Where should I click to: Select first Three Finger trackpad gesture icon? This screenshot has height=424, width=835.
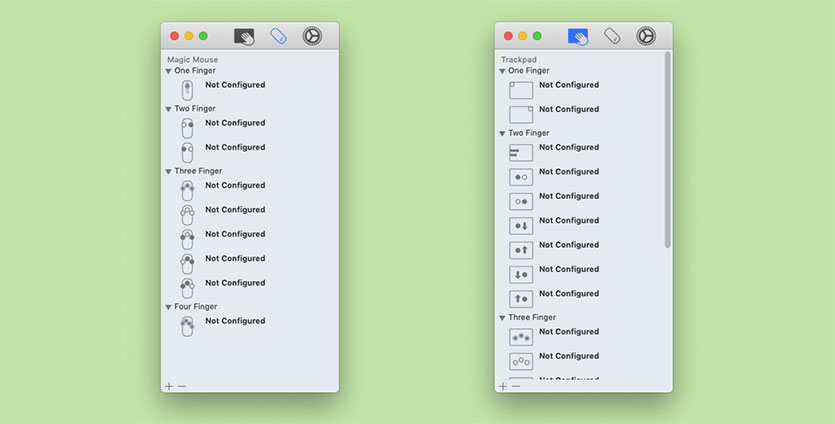click(x=520, y=337)
